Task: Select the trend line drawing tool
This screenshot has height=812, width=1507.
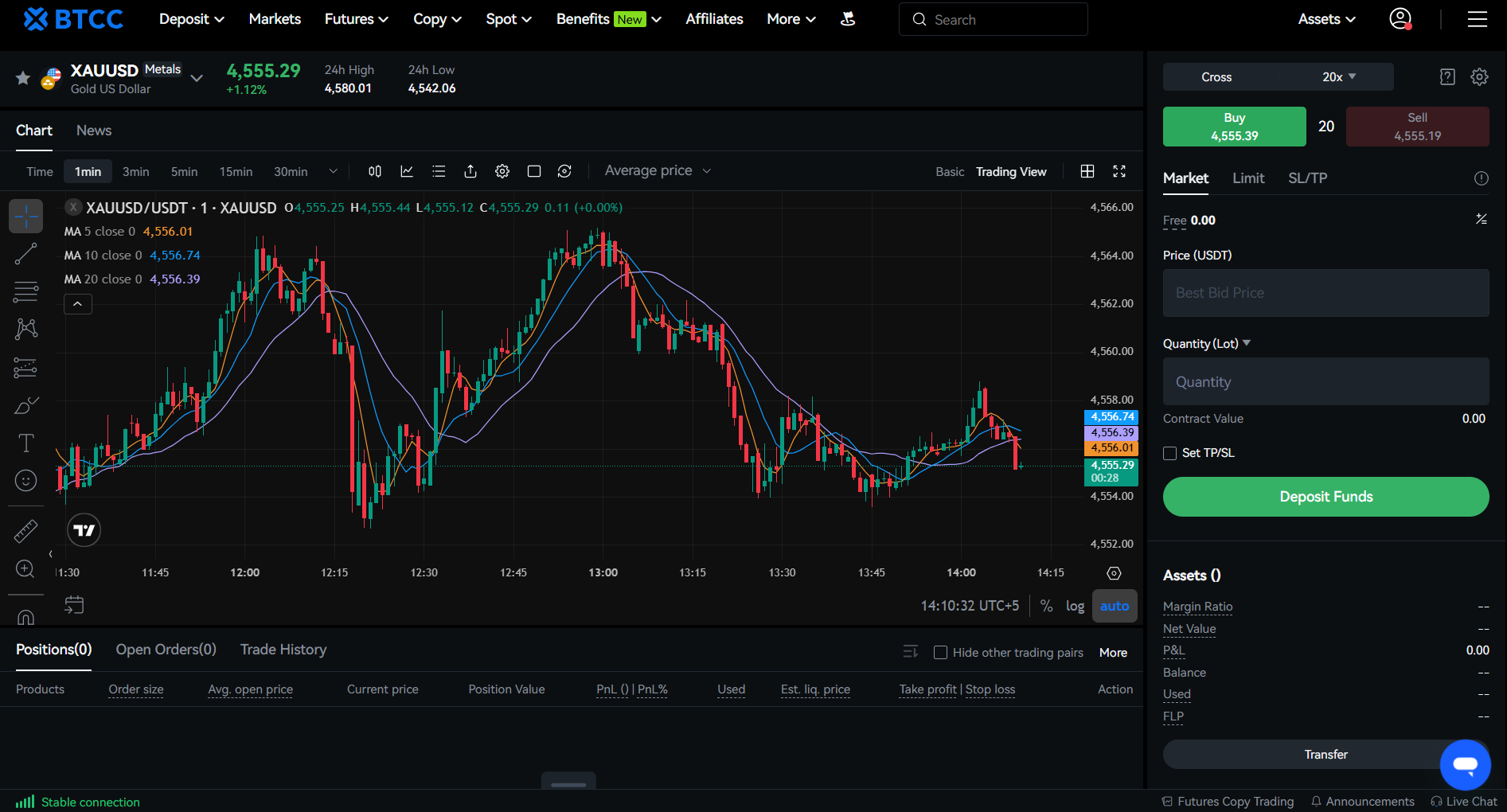Action: (25, 254)
